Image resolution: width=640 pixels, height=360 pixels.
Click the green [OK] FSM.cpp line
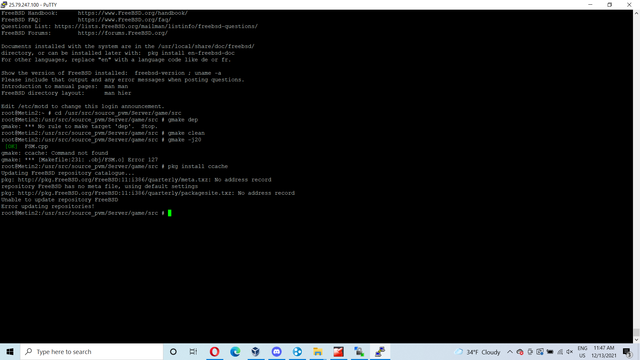(x=26, y=146)
